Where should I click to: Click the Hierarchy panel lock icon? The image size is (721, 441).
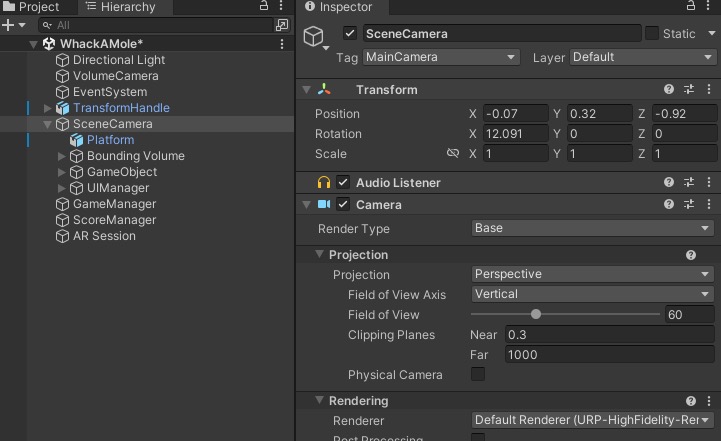click(x=264, y=6)
